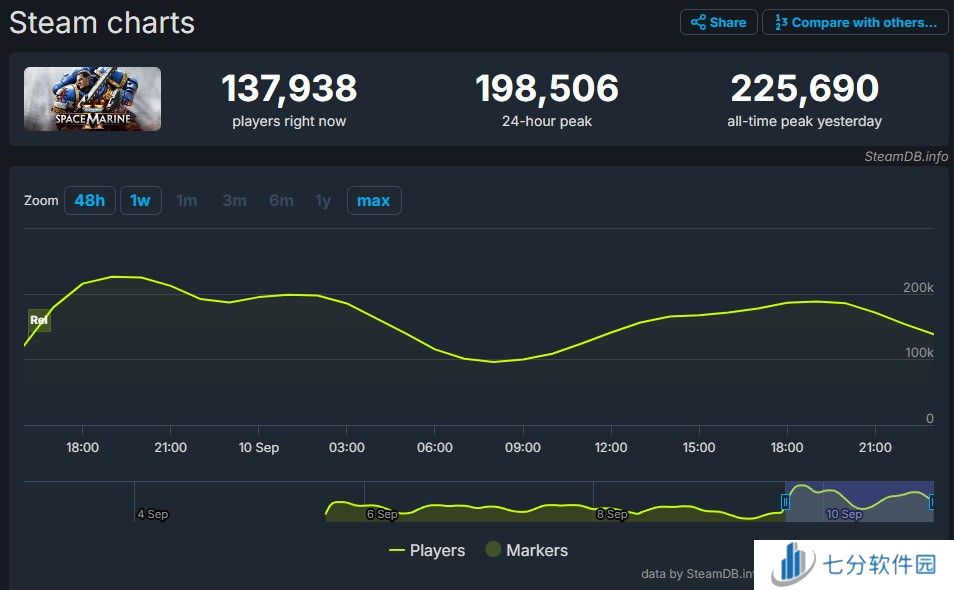Click the 6 Sep area in navigator

point(382,514)
